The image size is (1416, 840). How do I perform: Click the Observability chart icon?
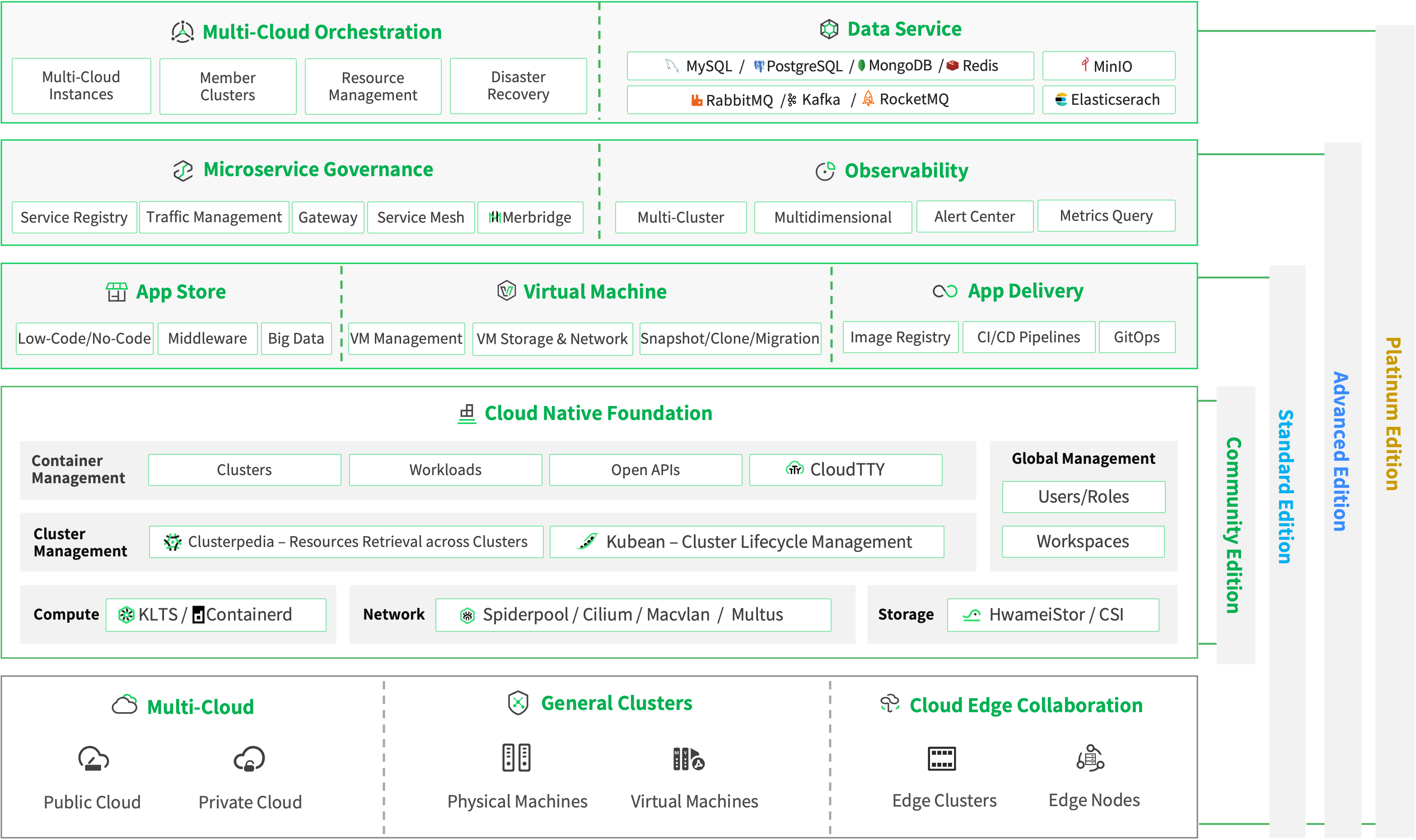click(825, 171)
